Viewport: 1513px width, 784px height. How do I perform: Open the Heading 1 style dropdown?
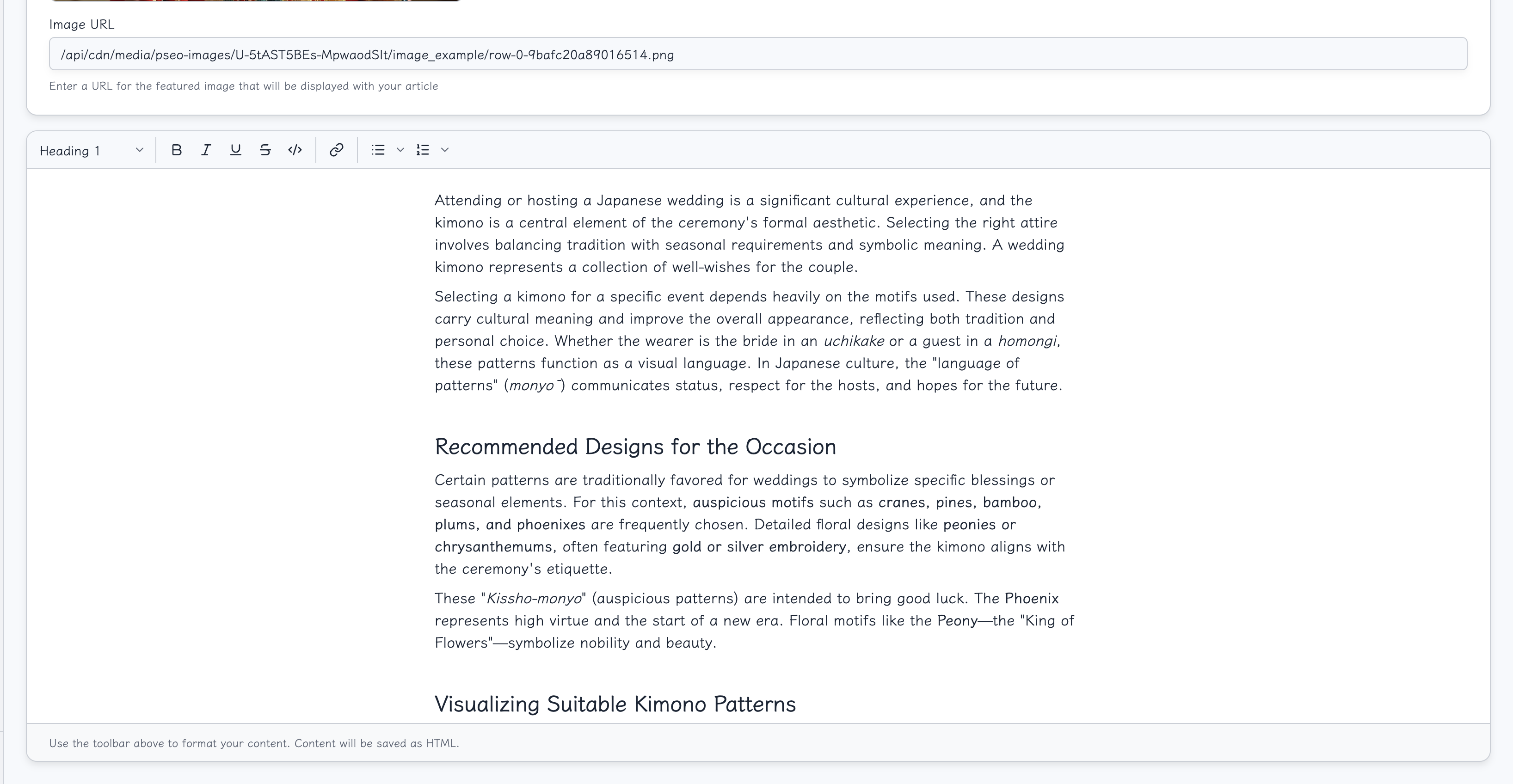[x=91, y=150]
